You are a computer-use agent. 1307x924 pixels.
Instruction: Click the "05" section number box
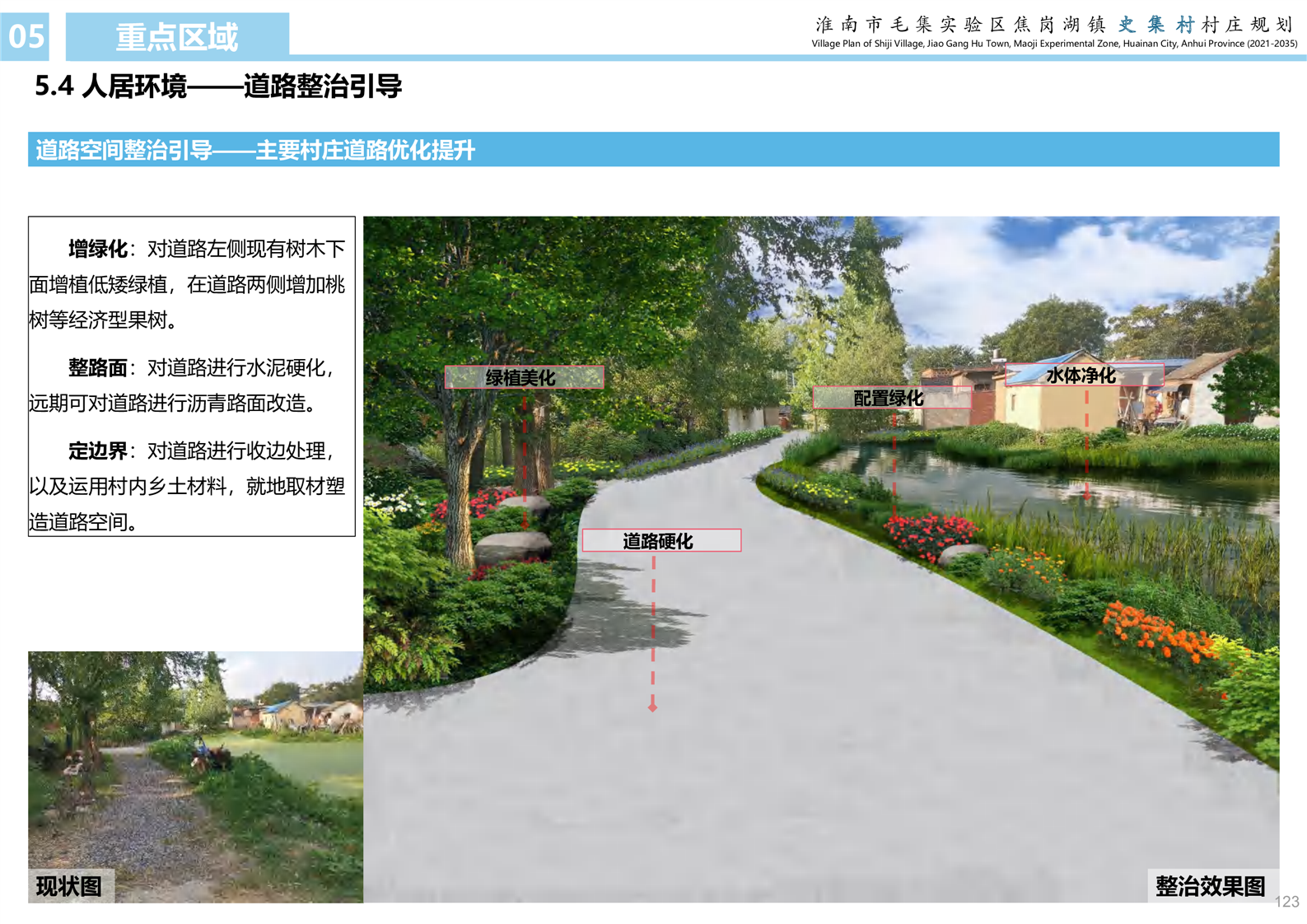[26, 36]
